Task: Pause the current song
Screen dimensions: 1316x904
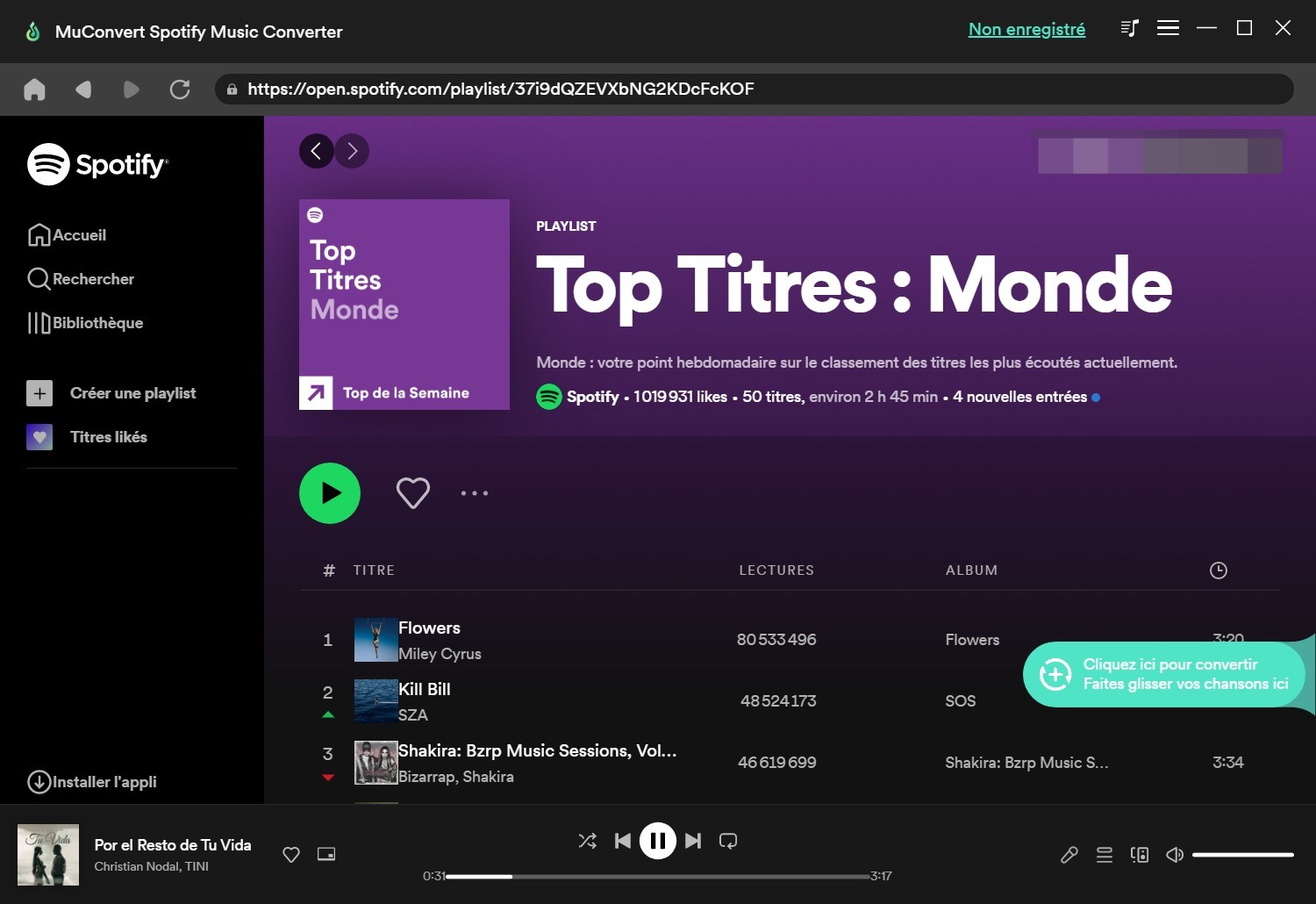Action: 658,841
